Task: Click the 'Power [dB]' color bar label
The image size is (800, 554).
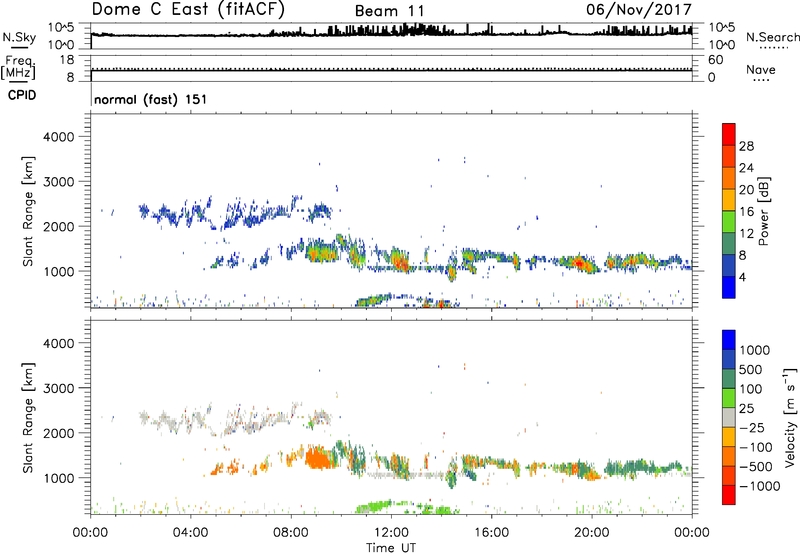Action: click(x=763, y=211)
